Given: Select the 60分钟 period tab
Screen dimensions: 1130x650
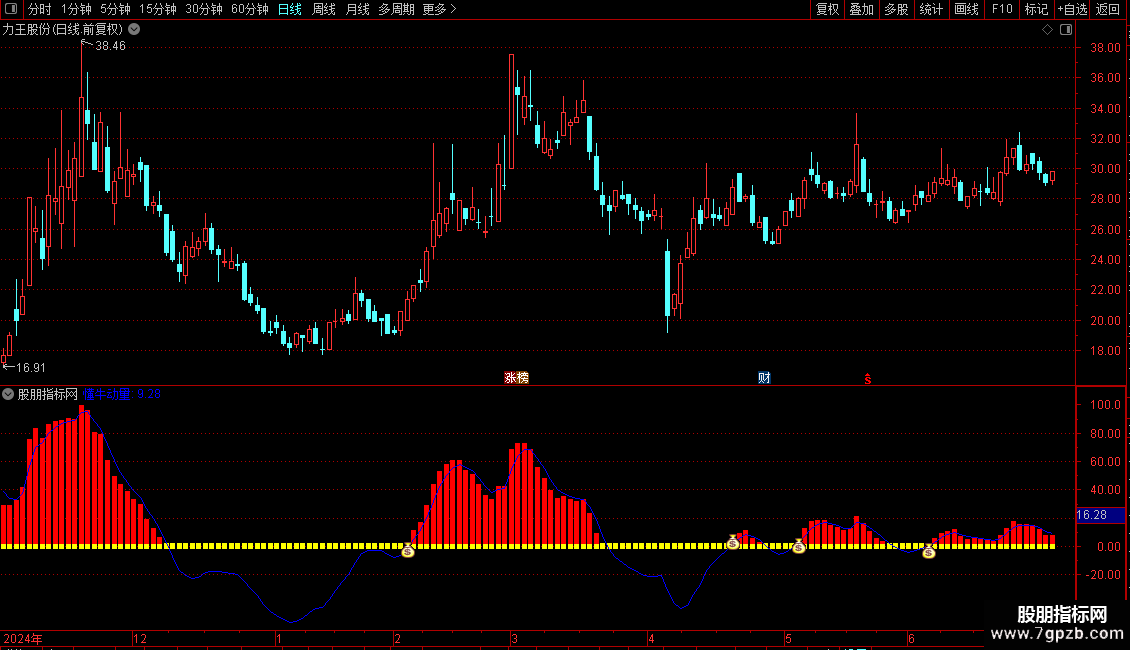Looking at the screenshot, I should pos(250,9).
